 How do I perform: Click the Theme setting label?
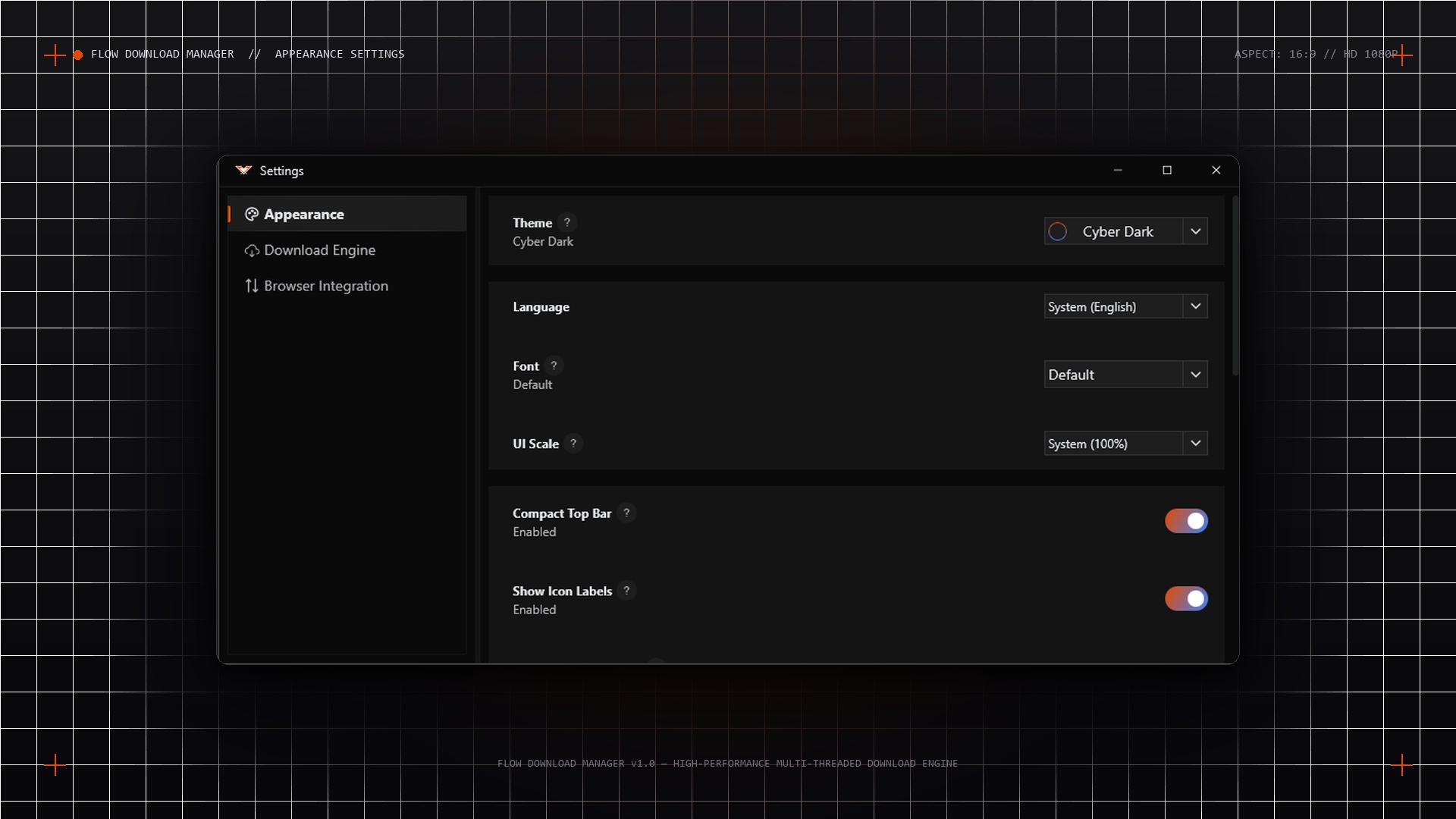[x=532, y=223]
